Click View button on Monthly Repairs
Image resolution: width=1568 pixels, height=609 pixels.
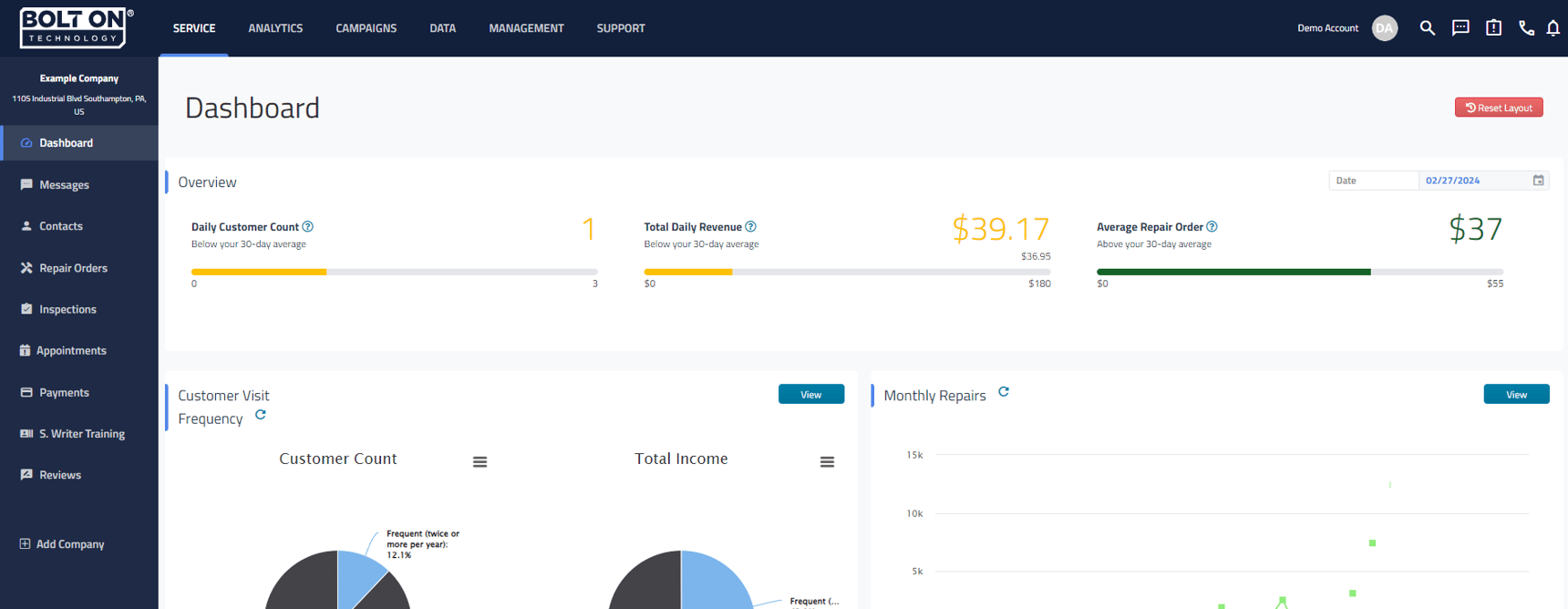[x=1517, y=394]
